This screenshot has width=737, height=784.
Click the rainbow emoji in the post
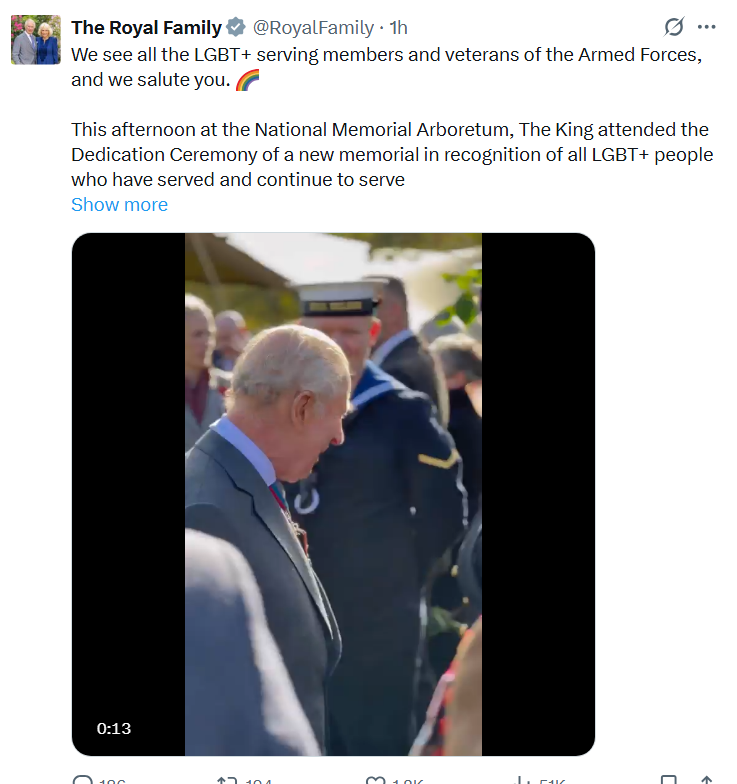248,80
